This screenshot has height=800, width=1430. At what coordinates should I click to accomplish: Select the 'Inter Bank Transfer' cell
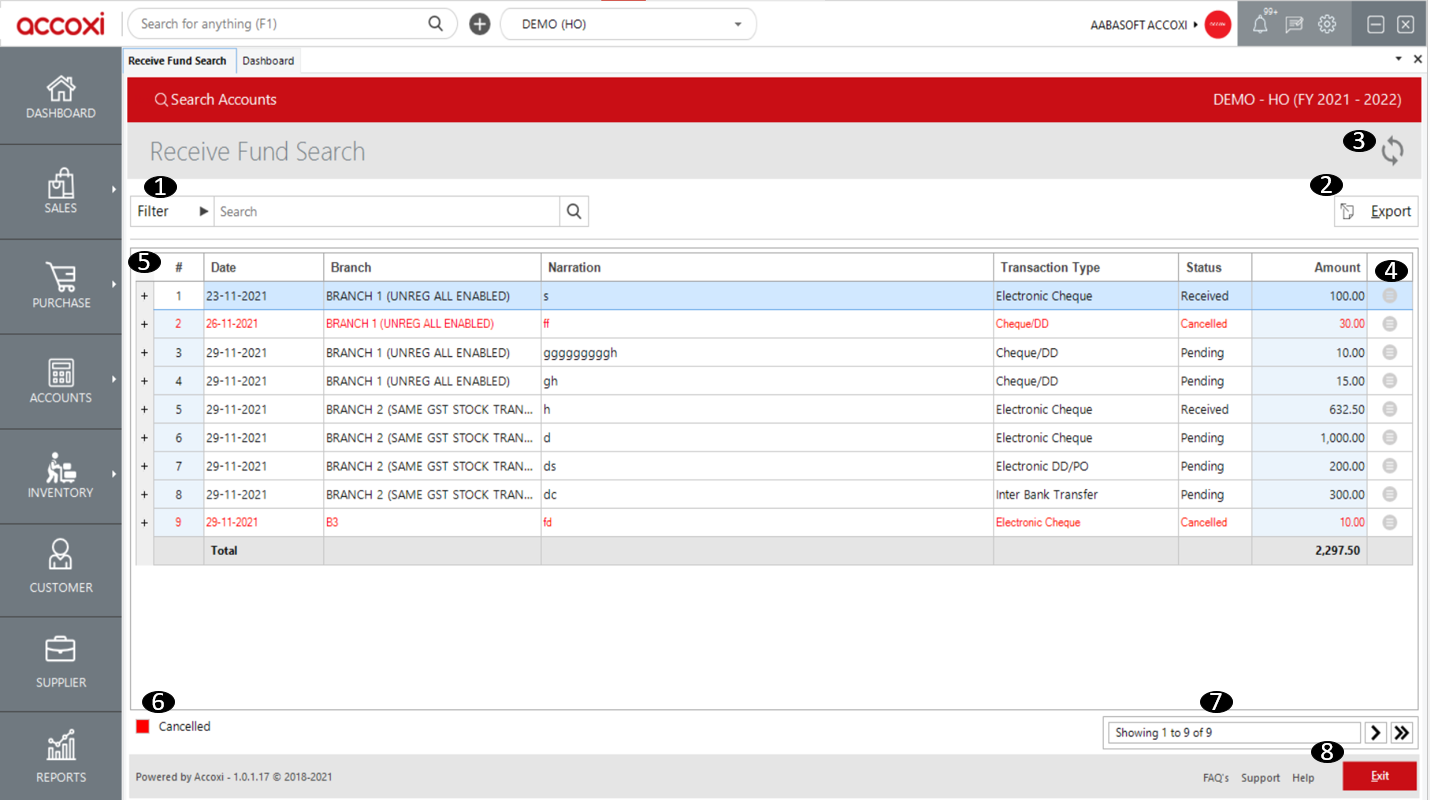pyautogui.click(x=1086, y=494)
